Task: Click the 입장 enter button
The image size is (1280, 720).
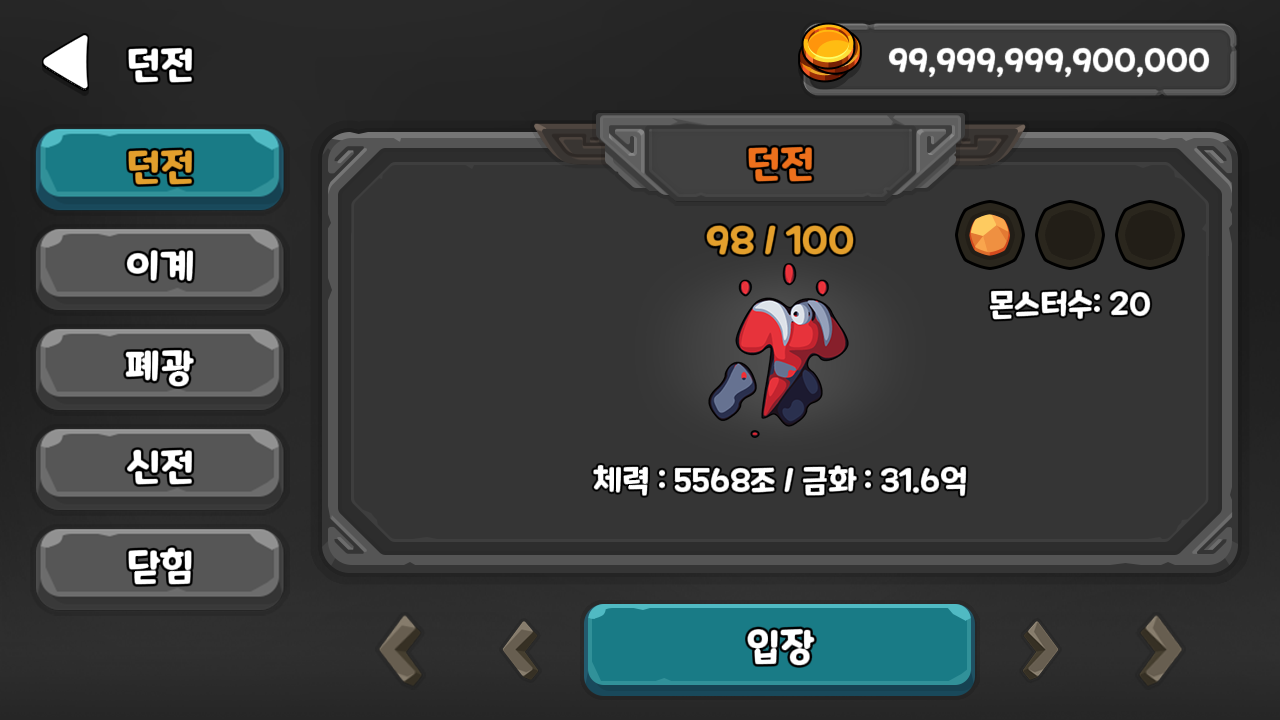Action: [x=779, y=647]
